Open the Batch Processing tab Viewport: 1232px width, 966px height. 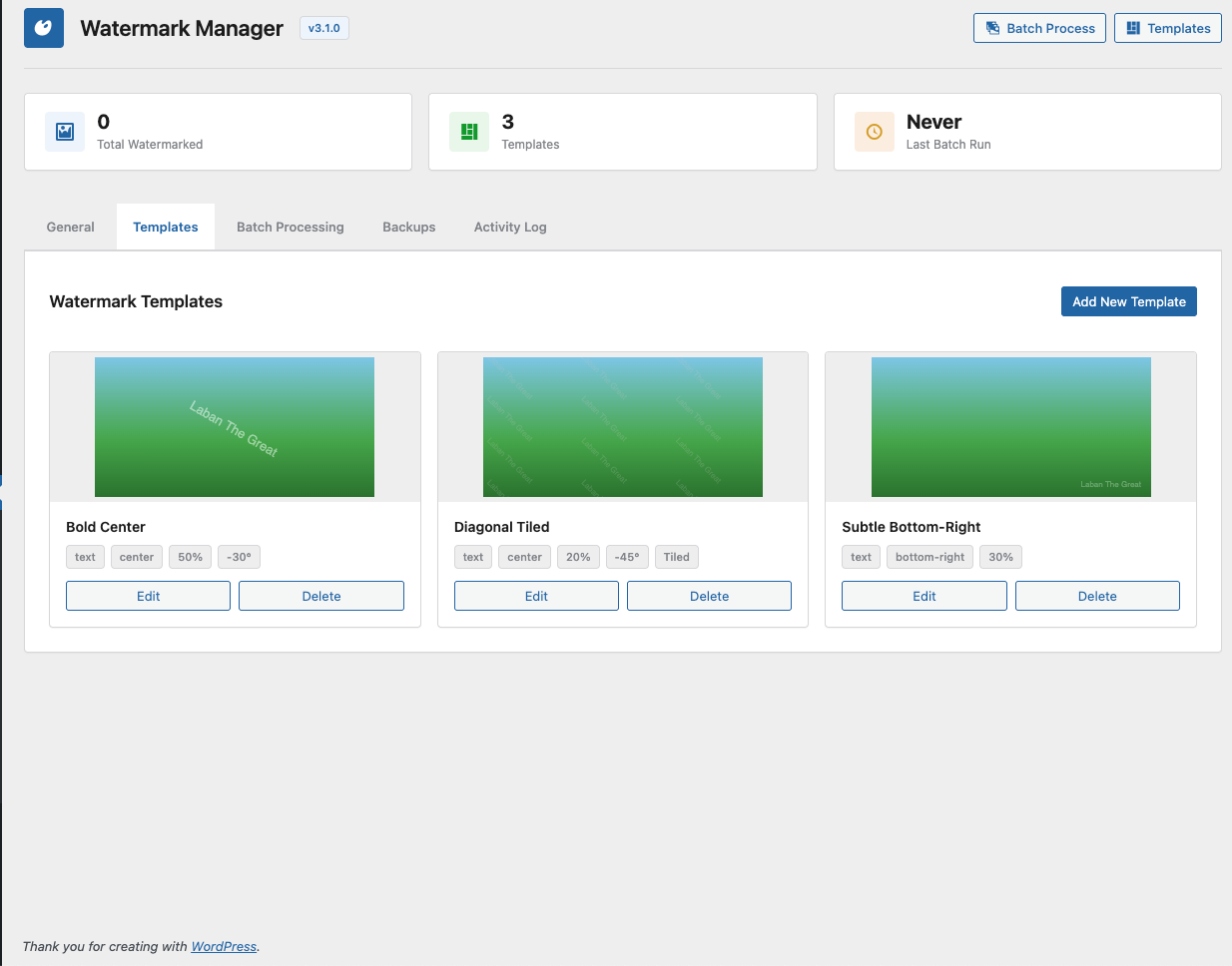tap(290, 227)
